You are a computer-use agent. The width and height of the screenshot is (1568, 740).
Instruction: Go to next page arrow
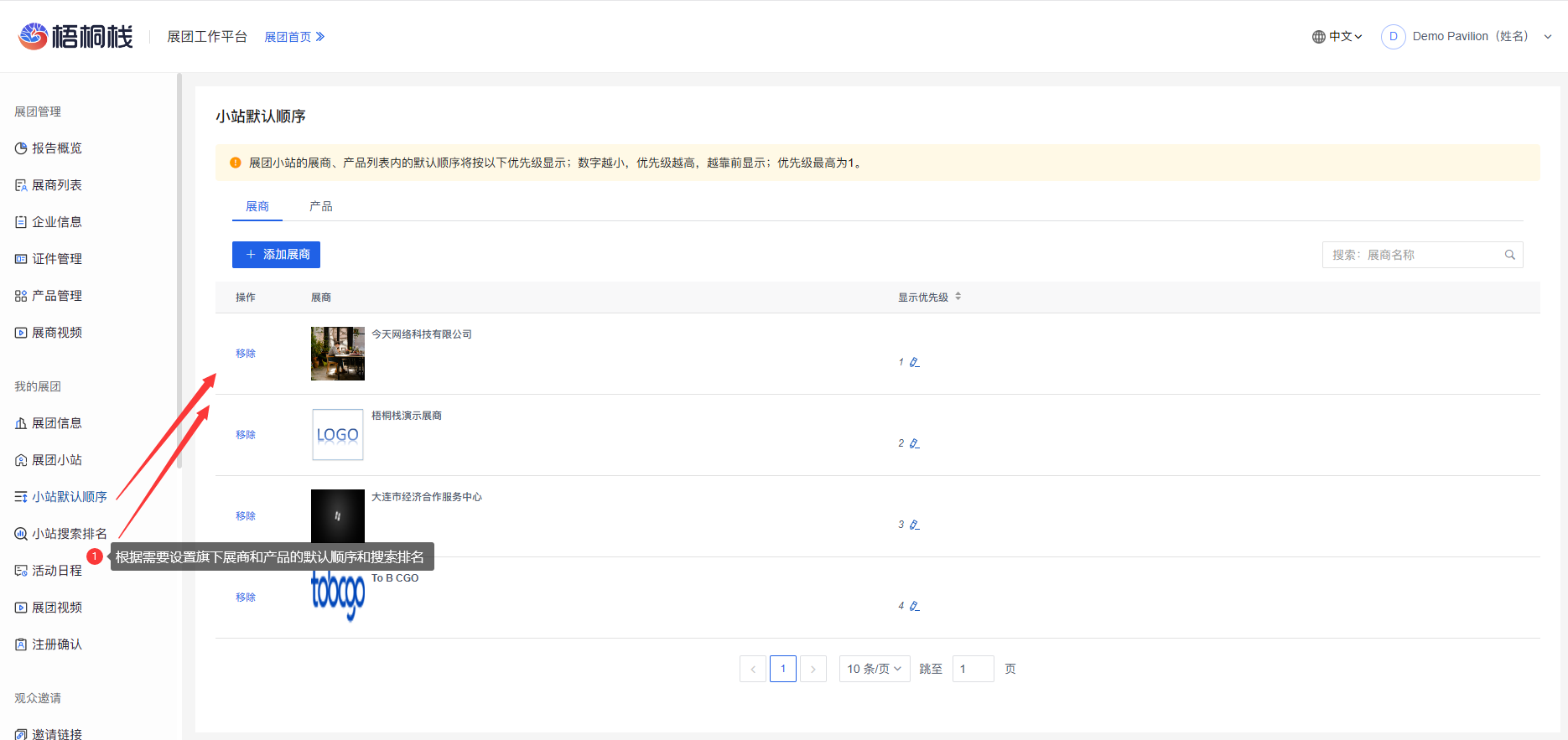813,669
